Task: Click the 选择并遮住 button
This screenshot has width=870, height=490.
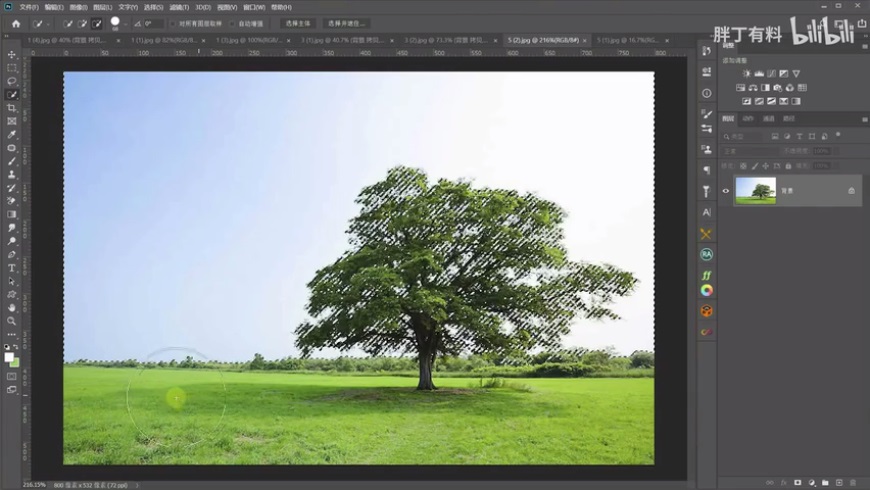Action: tap(346, 23)
